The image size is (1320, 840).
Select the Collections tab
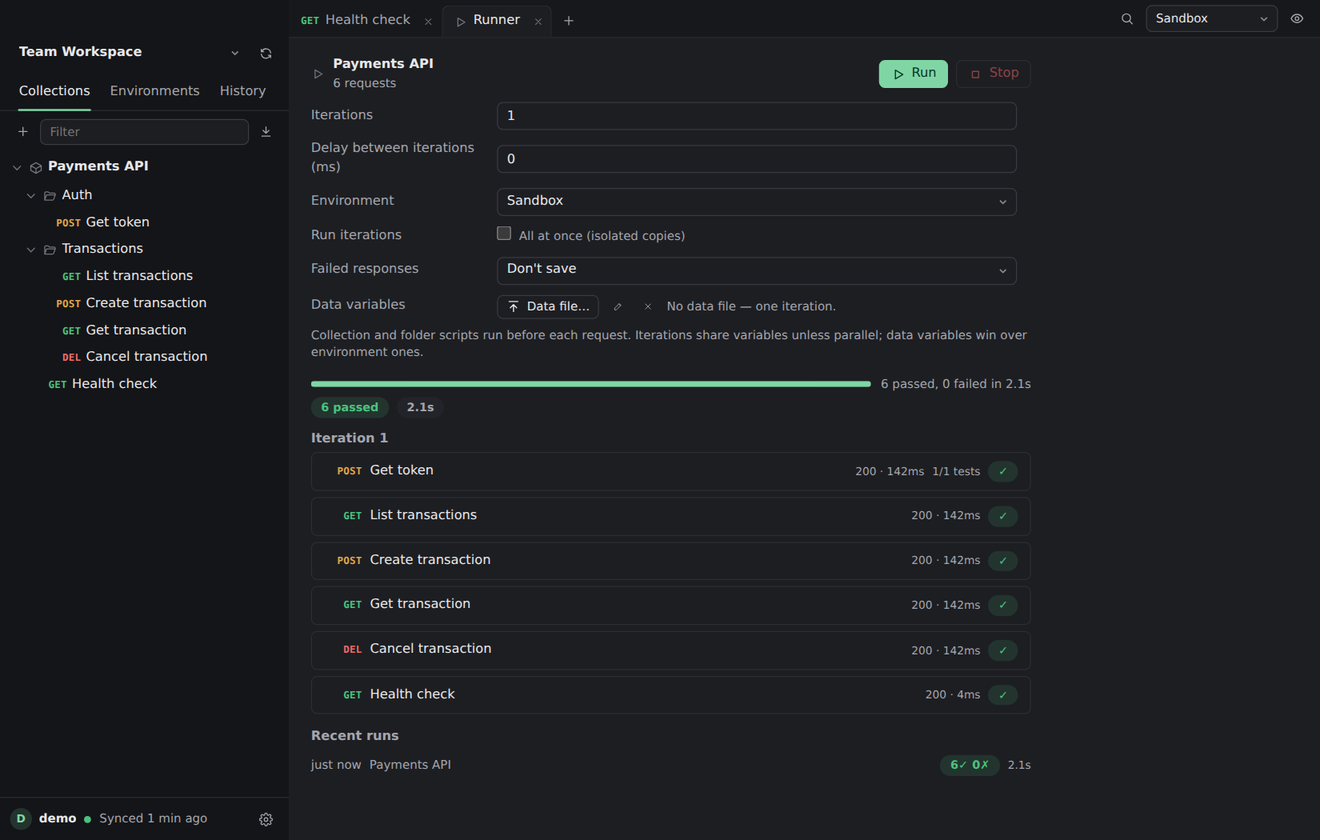coord(54,91)
